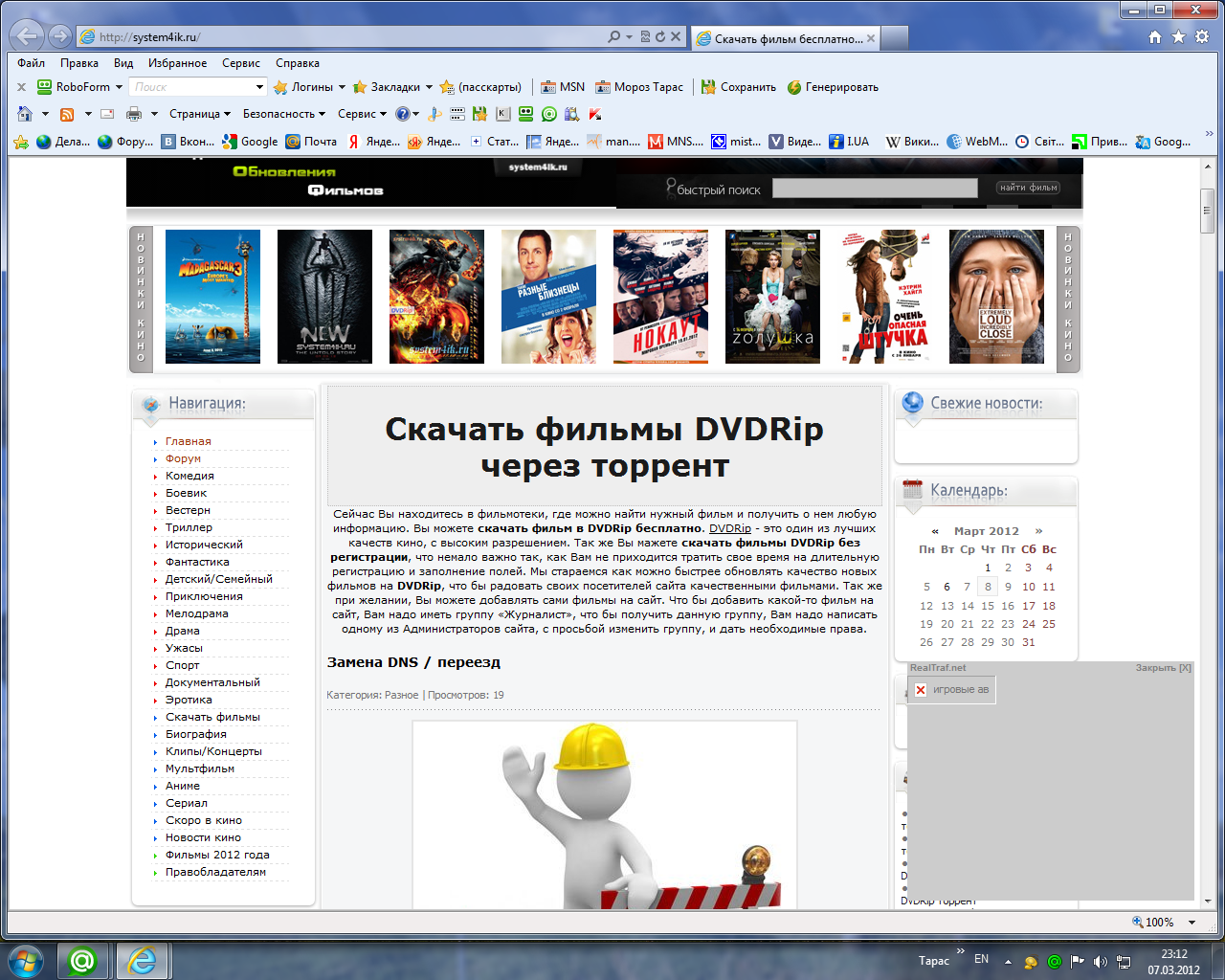
Task: Open the Безопасность dropdown menu
Action: (284, 114)
